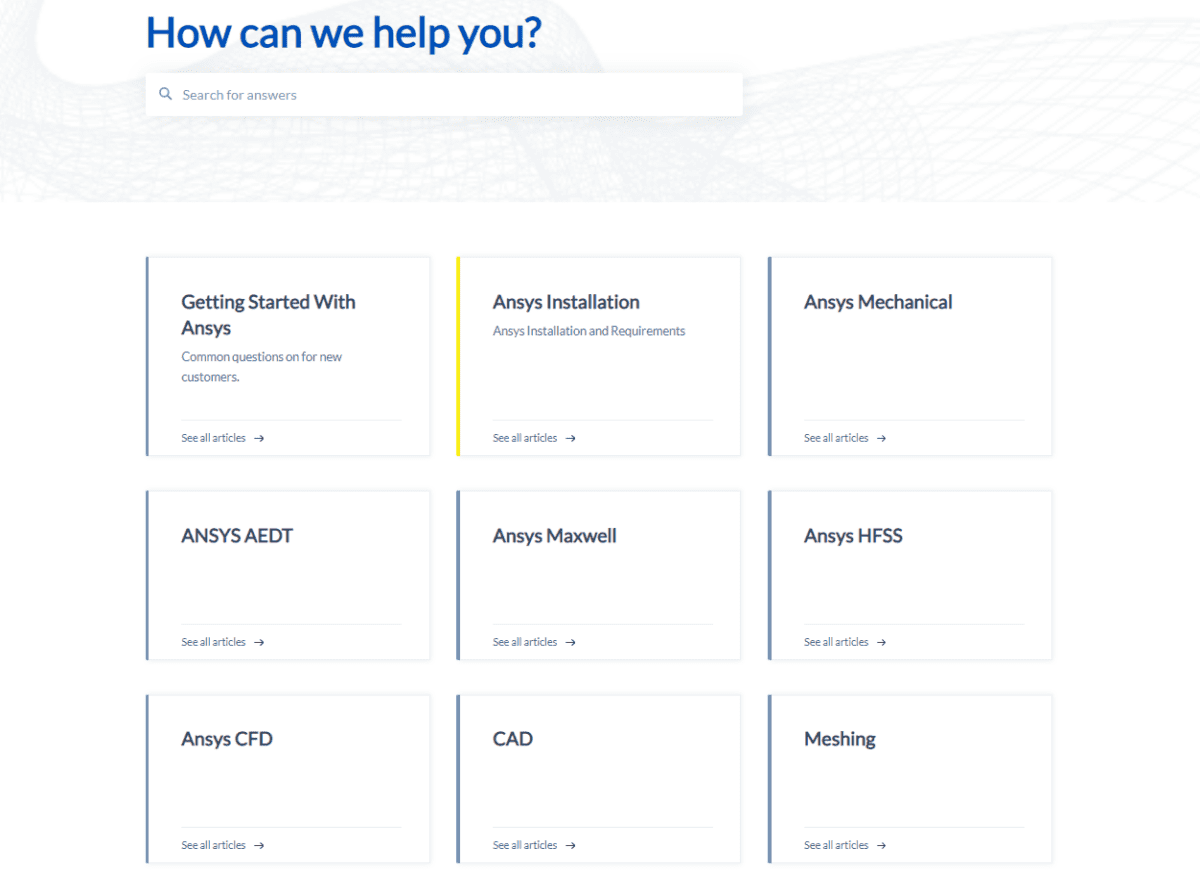Open the Getting Started With Ansys heading
This screenshot has height=870, width=1200.
268,314
